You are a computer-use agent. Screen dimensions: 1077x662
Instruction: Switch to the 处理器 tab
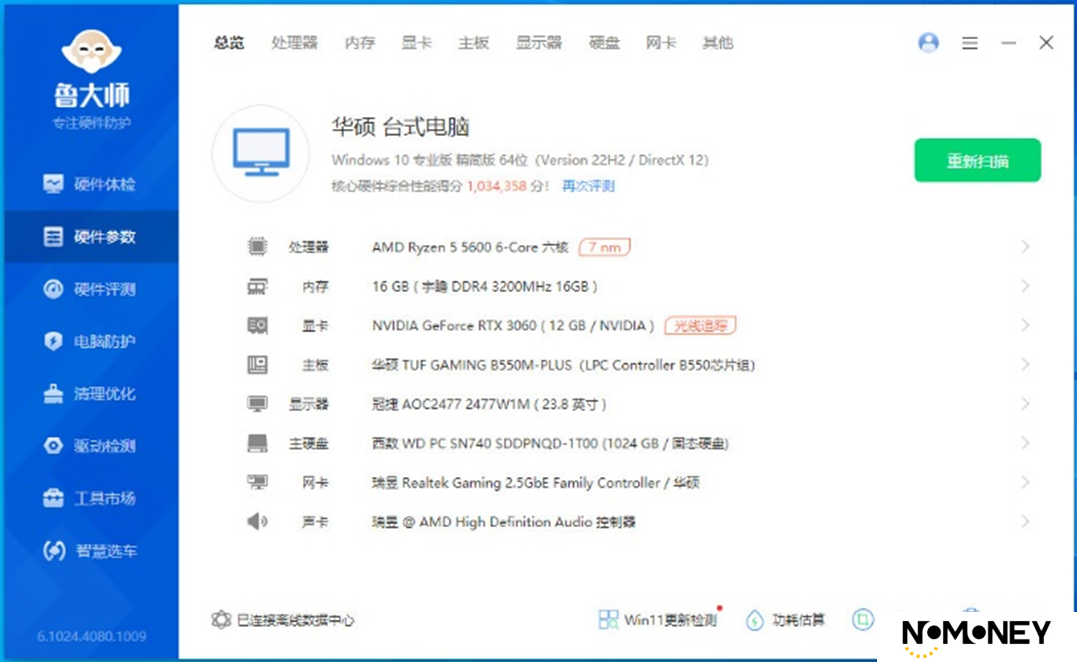pos(295,43)
